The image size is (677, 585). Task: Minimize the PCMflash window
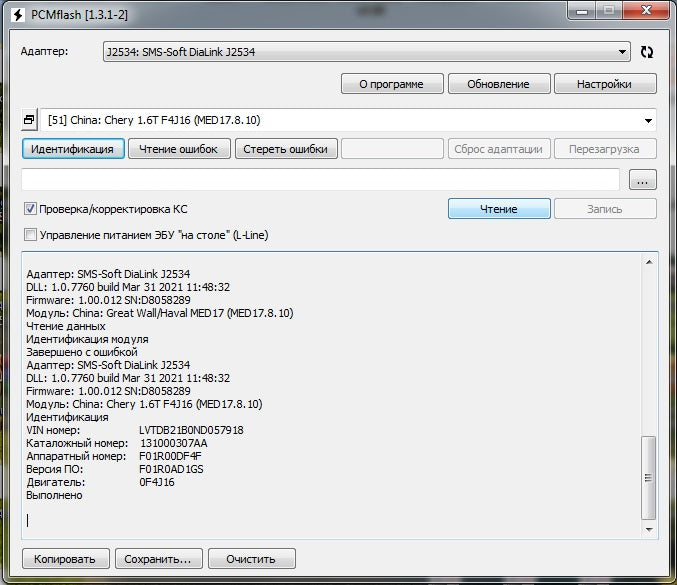[x=581, y=11]
